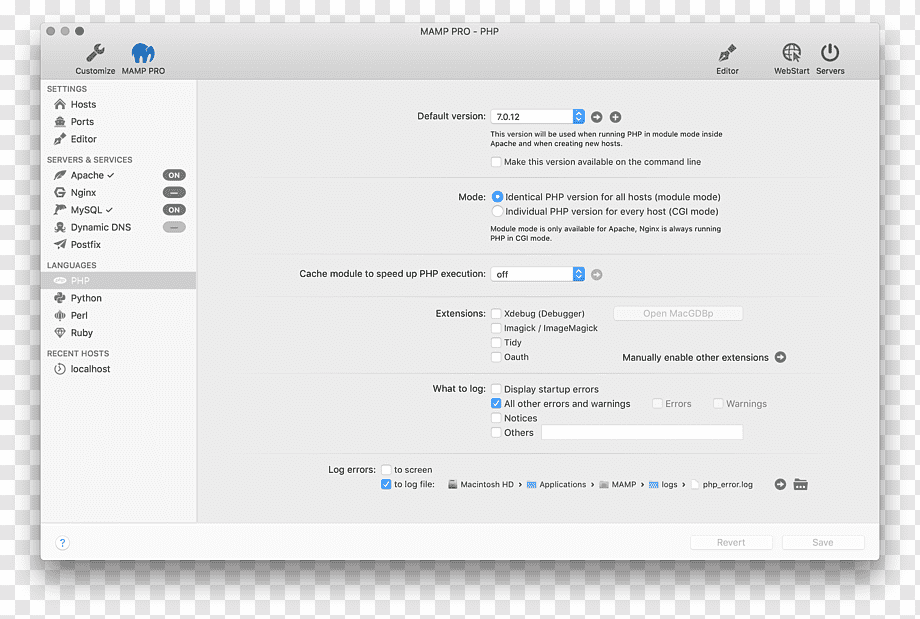Screen dimensions: 920x619
Task: Select Identical PHP version module mode
Action: 498,197
